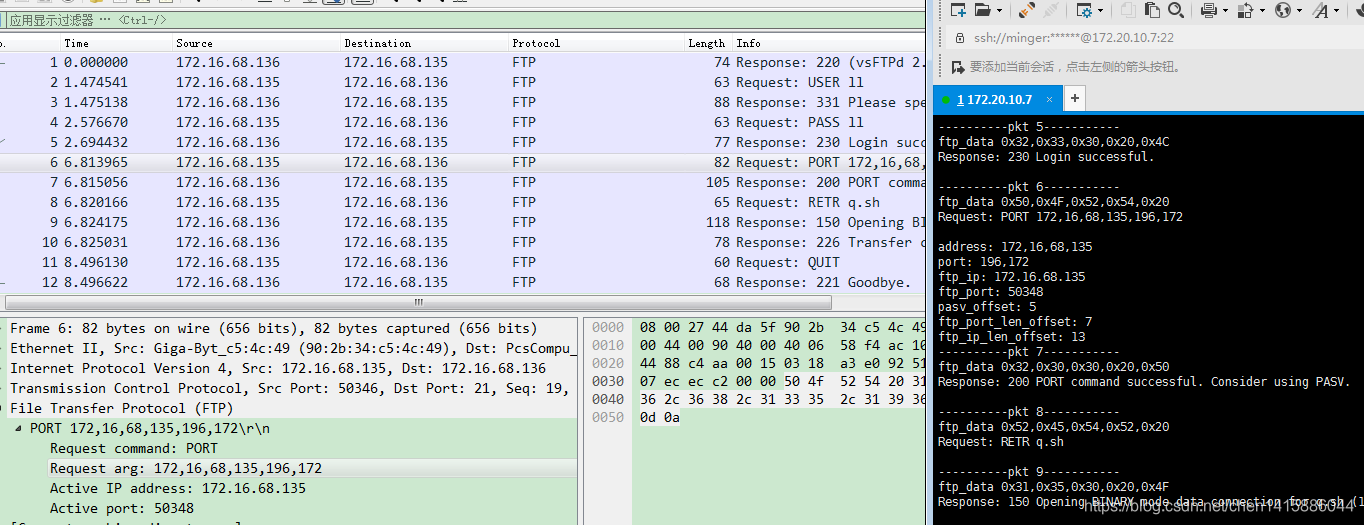This screenshot has width=1364, height=525.
Task: Open the encoding globe icon
Action: click(x=1283, y=10)
